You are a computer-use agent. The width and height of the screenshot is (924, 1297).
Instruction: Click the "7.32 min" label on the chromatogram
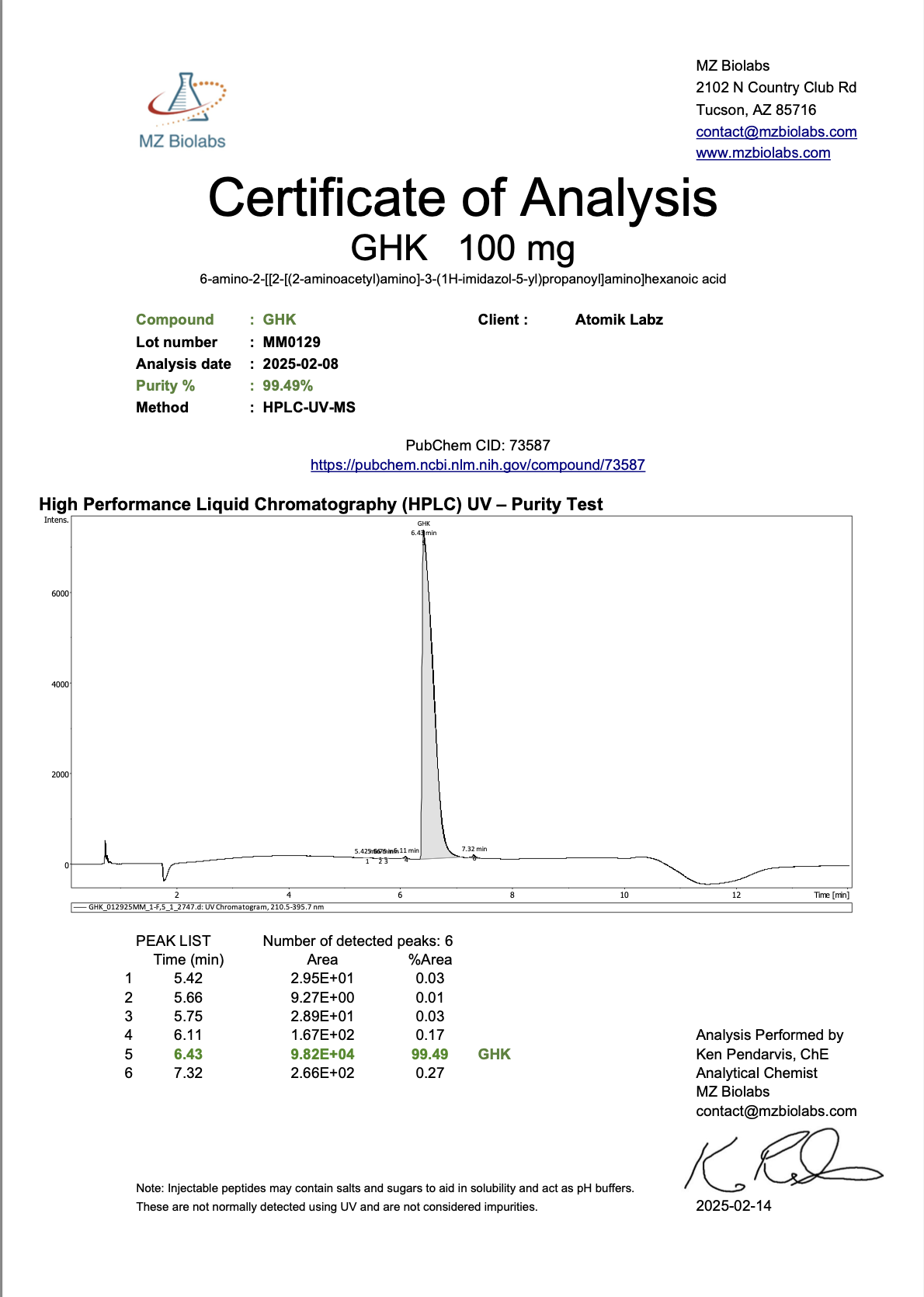click(474, 849)
